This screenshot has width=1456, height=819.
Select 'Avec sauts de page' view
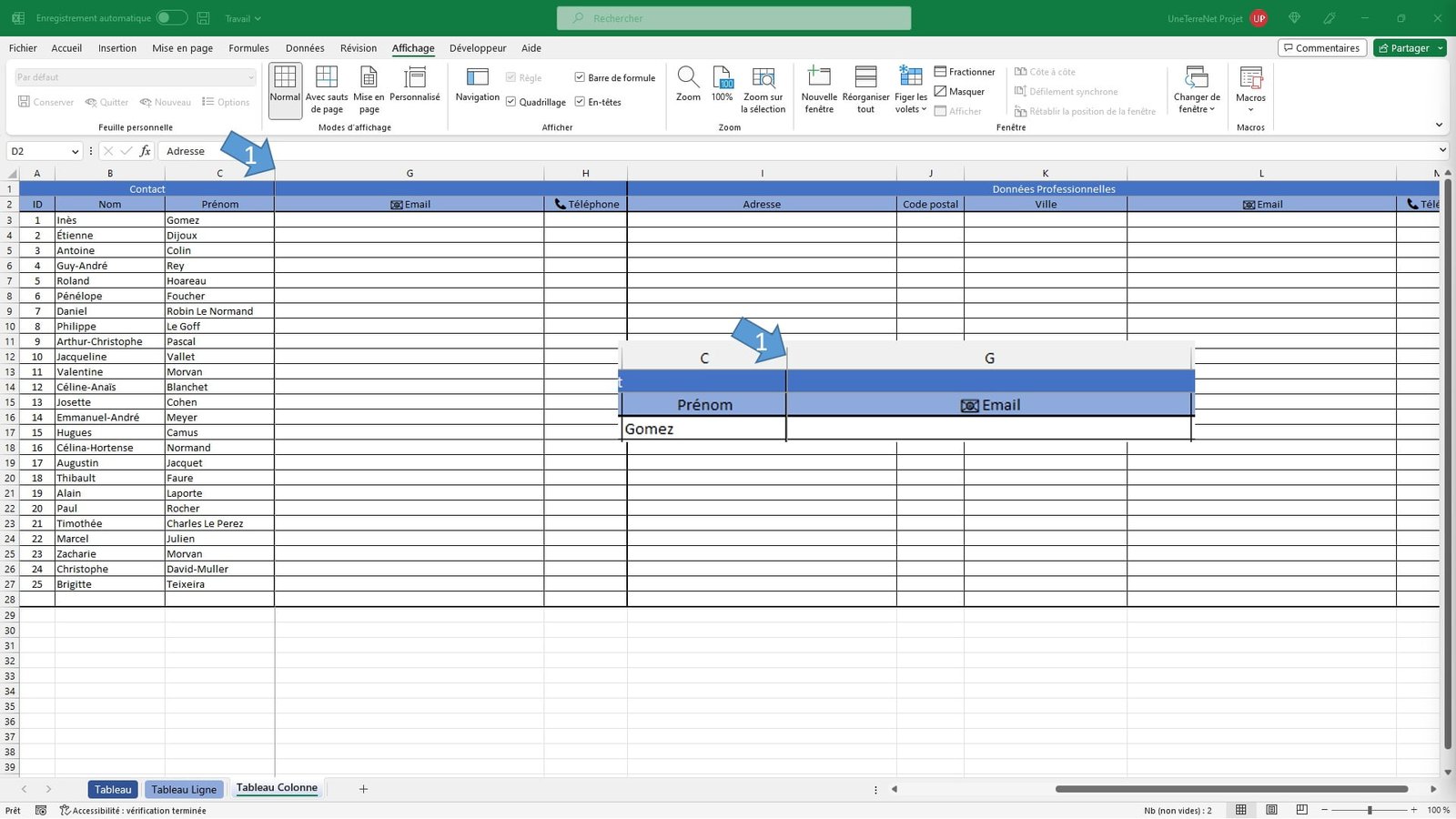click(326, 88)
